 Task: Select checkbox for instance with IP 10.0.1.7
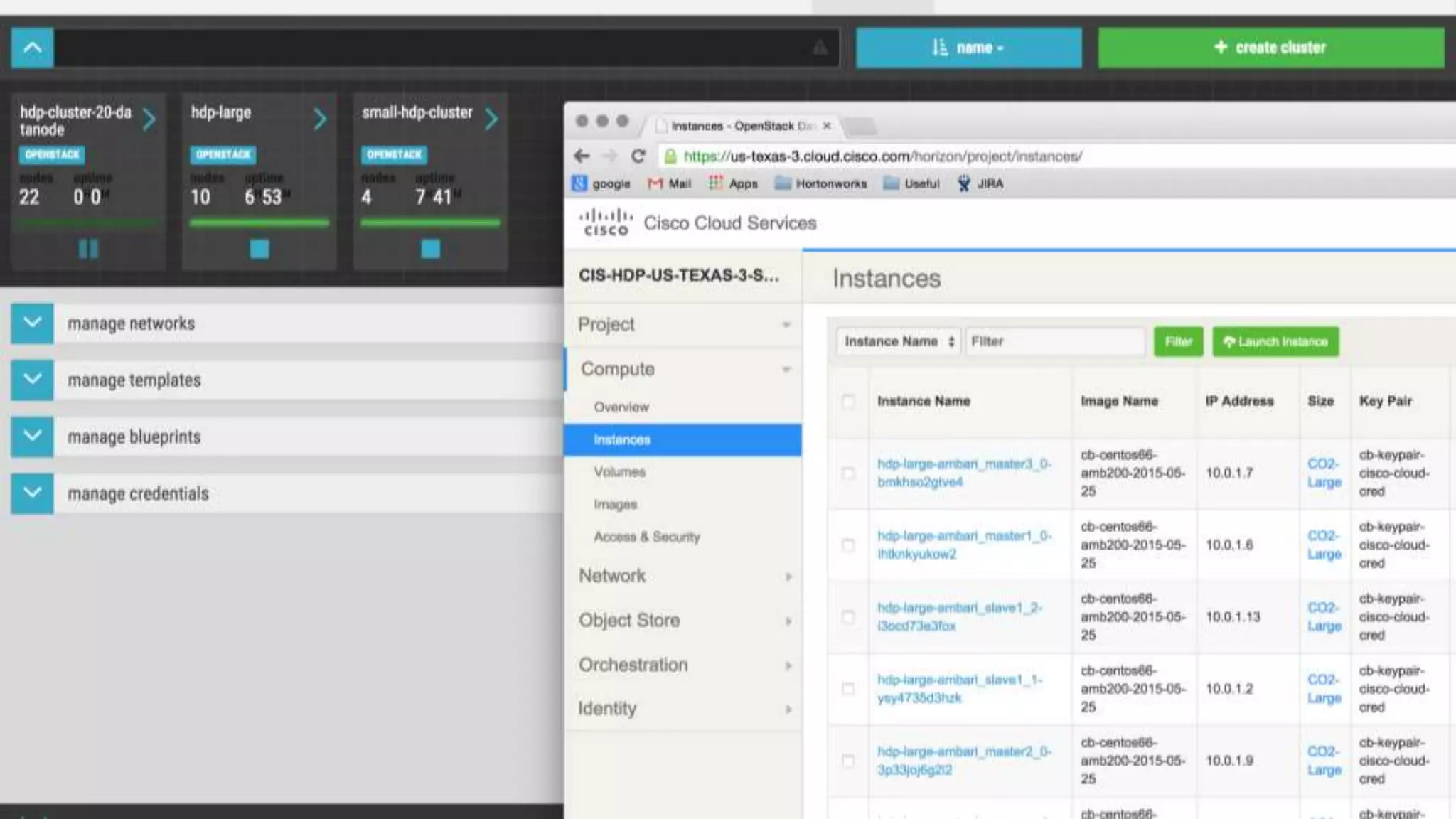pos(848,473)
